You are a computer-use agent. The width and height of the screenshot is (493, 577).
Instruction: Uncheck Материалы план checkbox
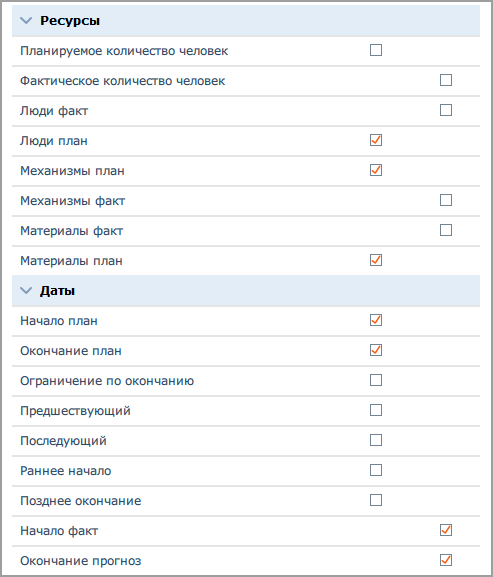tap(376, 260)
